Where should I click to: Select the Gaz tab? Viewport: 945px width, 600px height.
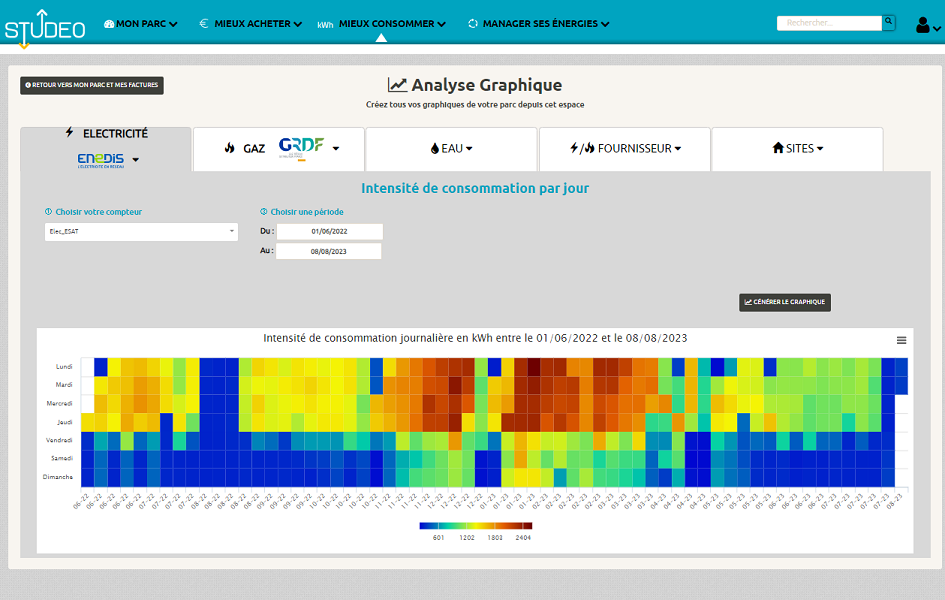(x=278, y=149)
